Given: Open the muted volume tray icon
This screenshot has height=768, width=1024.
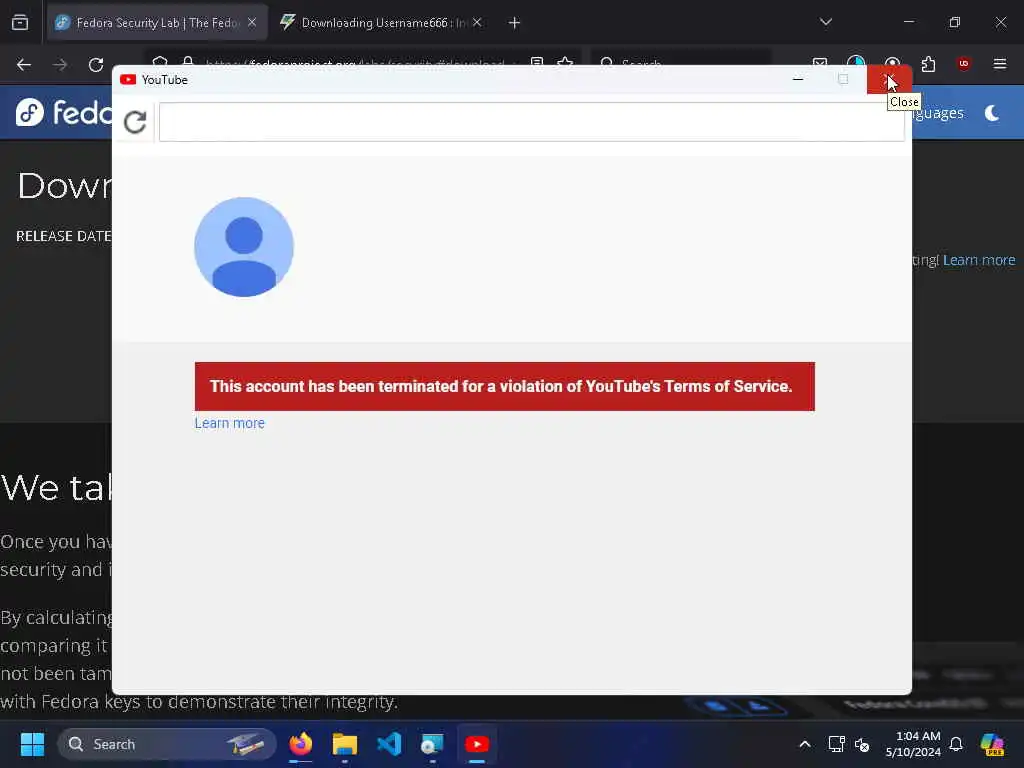Looking at the screenshot, I should tap(862, 744).
